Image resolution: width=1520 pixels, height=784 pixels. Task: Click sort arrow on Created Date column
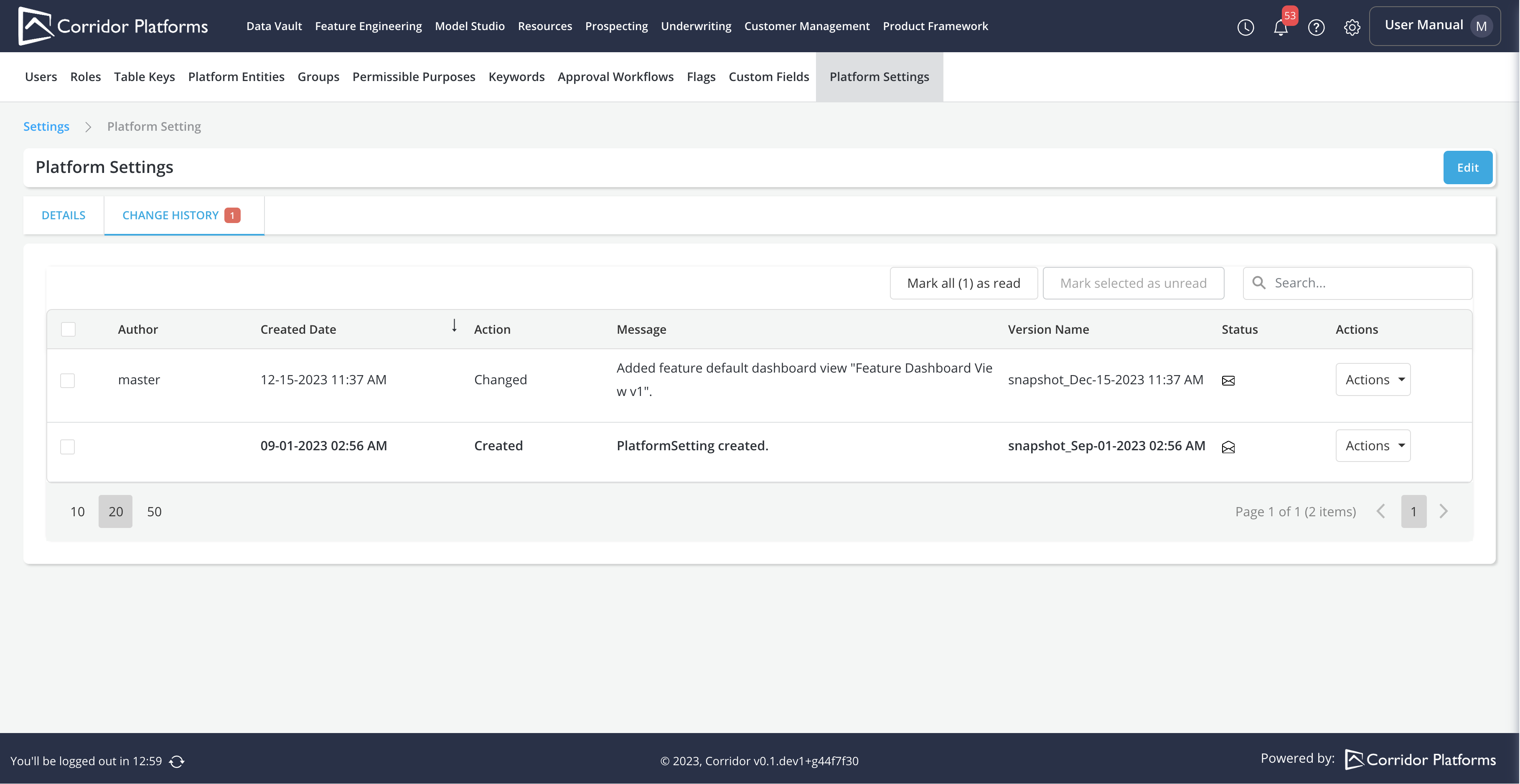[x=454, y=326]
